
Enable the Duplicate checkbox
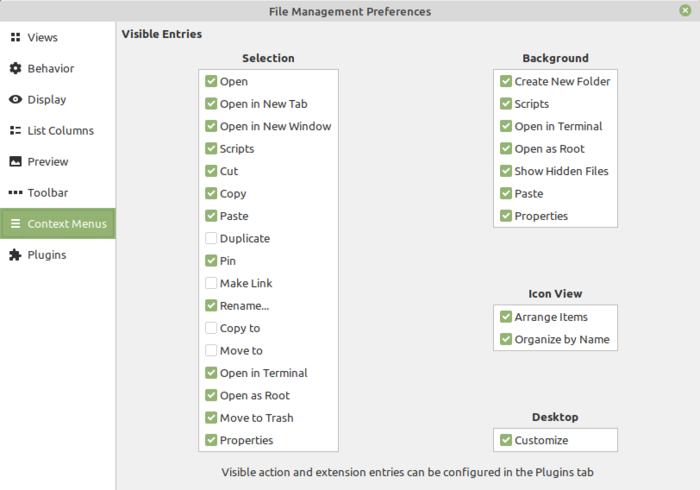click(211, 239)
